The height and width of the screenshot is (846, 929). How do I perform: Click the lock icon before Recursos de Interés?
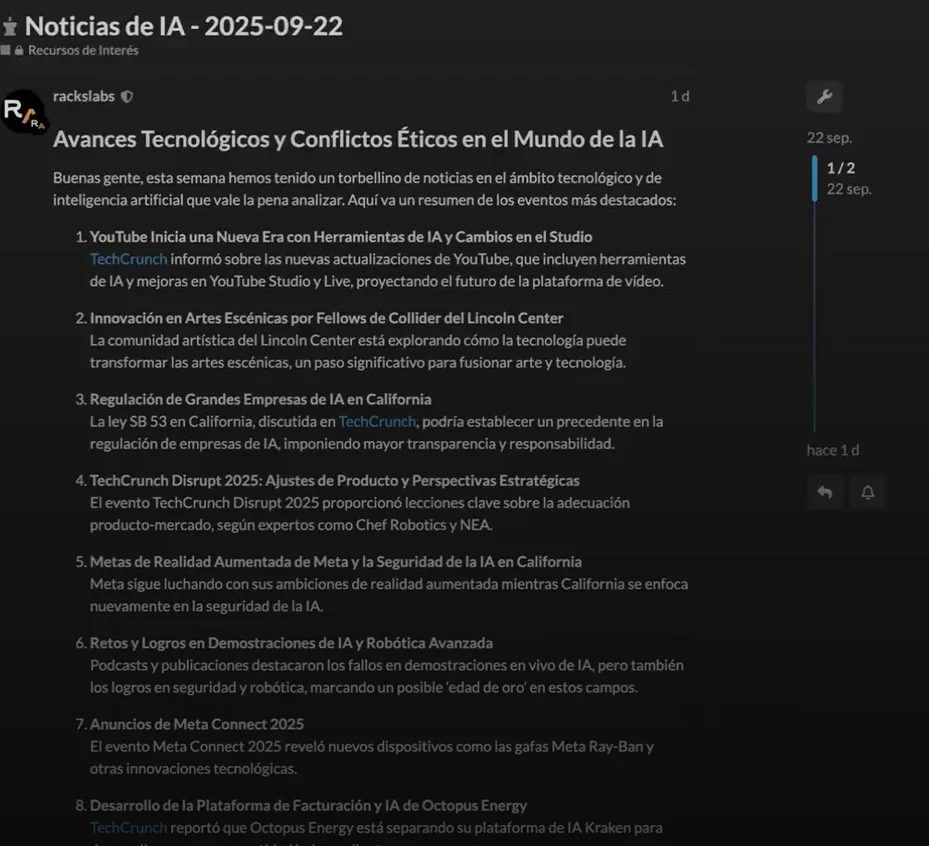19,50
